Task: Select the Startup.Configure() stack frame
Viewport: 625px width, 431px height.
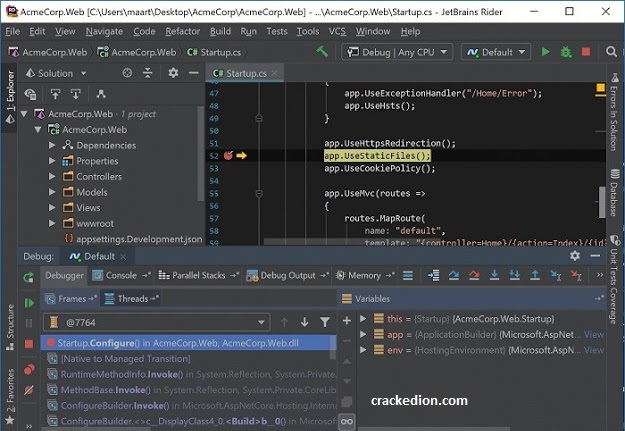Action: pos(188,343)
